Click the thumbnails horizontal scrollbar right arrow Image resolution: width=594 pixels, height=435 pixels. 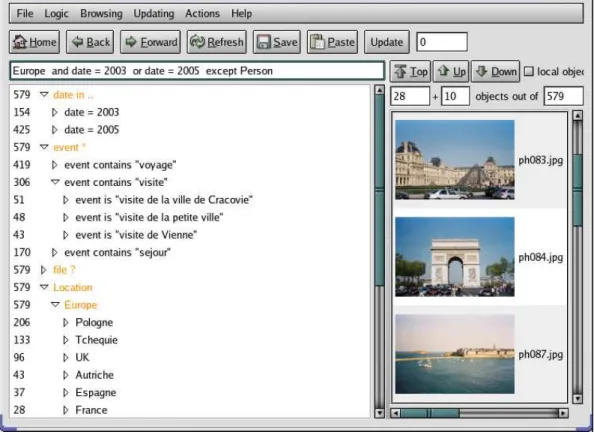point(563,413)
